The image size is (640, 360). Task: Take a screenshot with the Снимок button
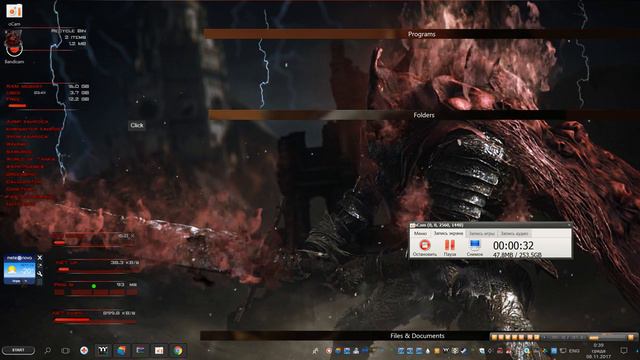click(475, 247)
